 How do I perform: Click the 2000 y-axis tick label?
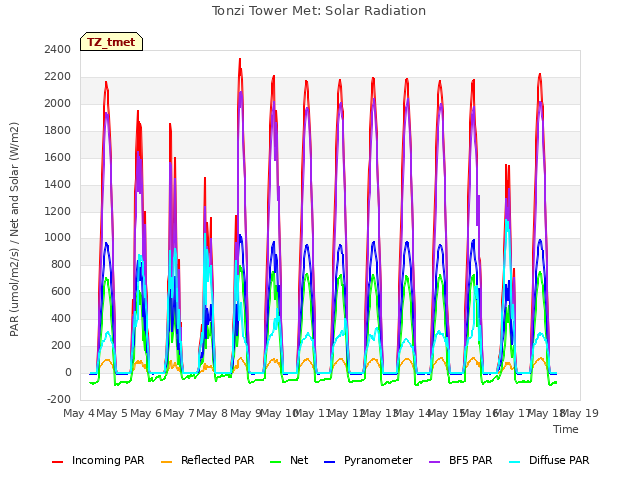[58, 103]
